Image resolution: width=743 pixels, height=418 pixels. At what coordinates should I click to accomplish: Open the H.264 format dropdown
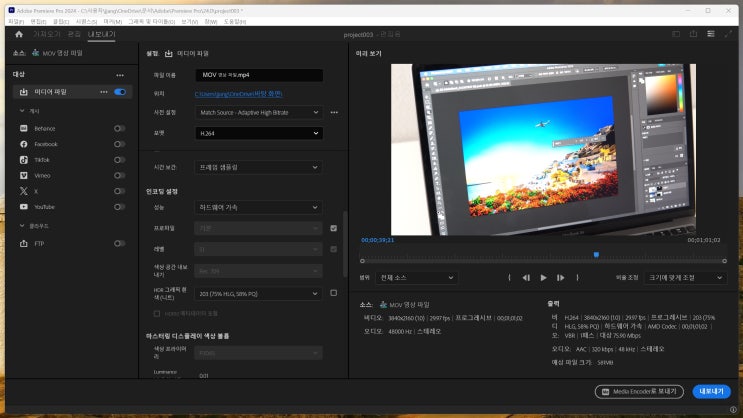259,133
